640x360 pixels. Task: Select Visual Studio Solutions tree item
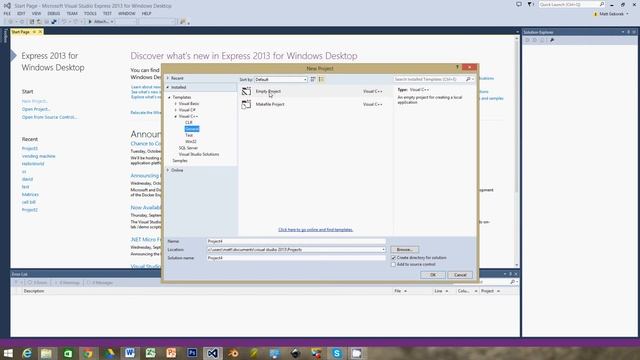[x=199, y=154]
